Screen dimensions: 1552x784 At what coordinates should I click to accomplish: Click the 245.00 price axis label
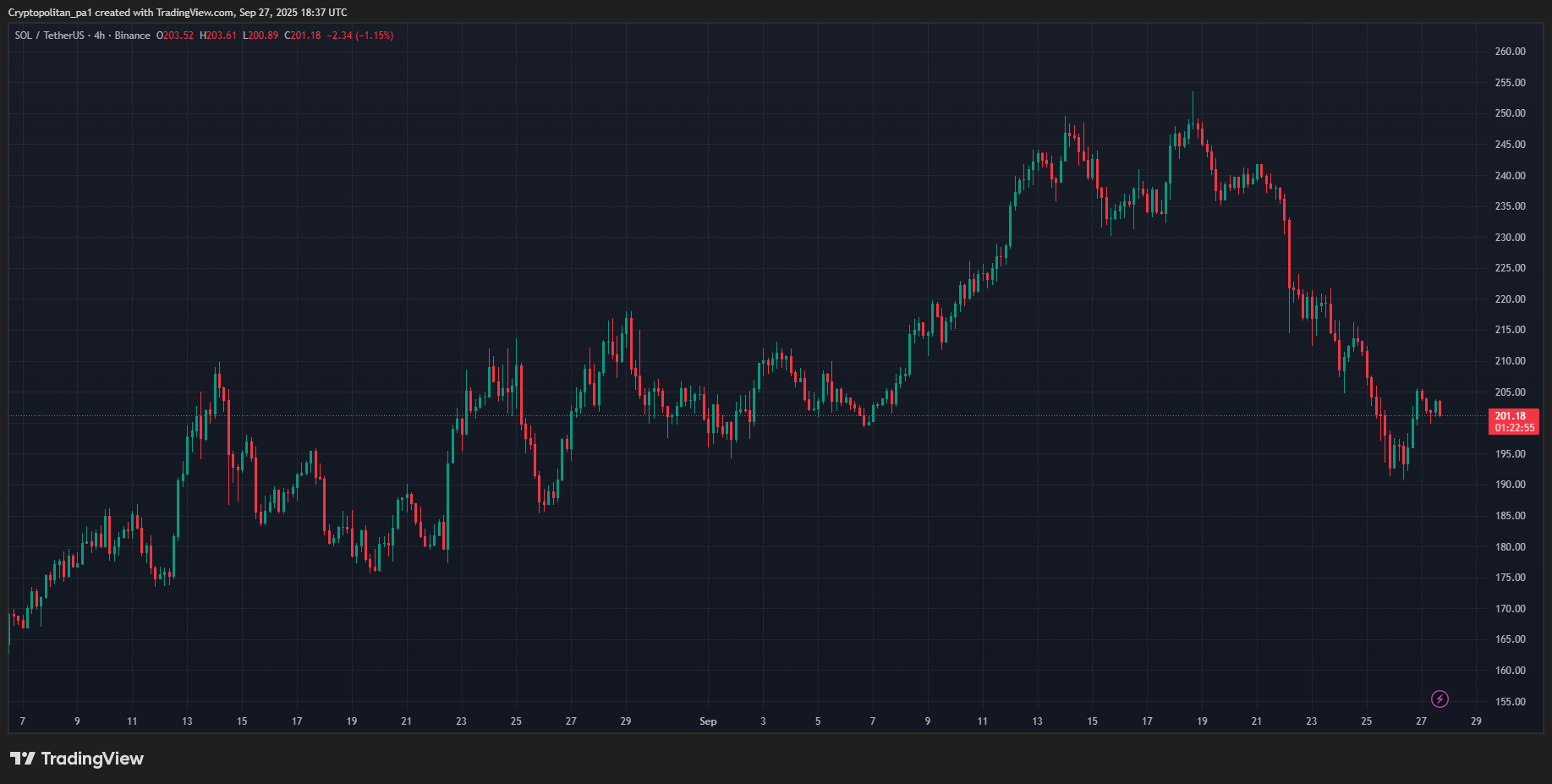(1511, 145)
